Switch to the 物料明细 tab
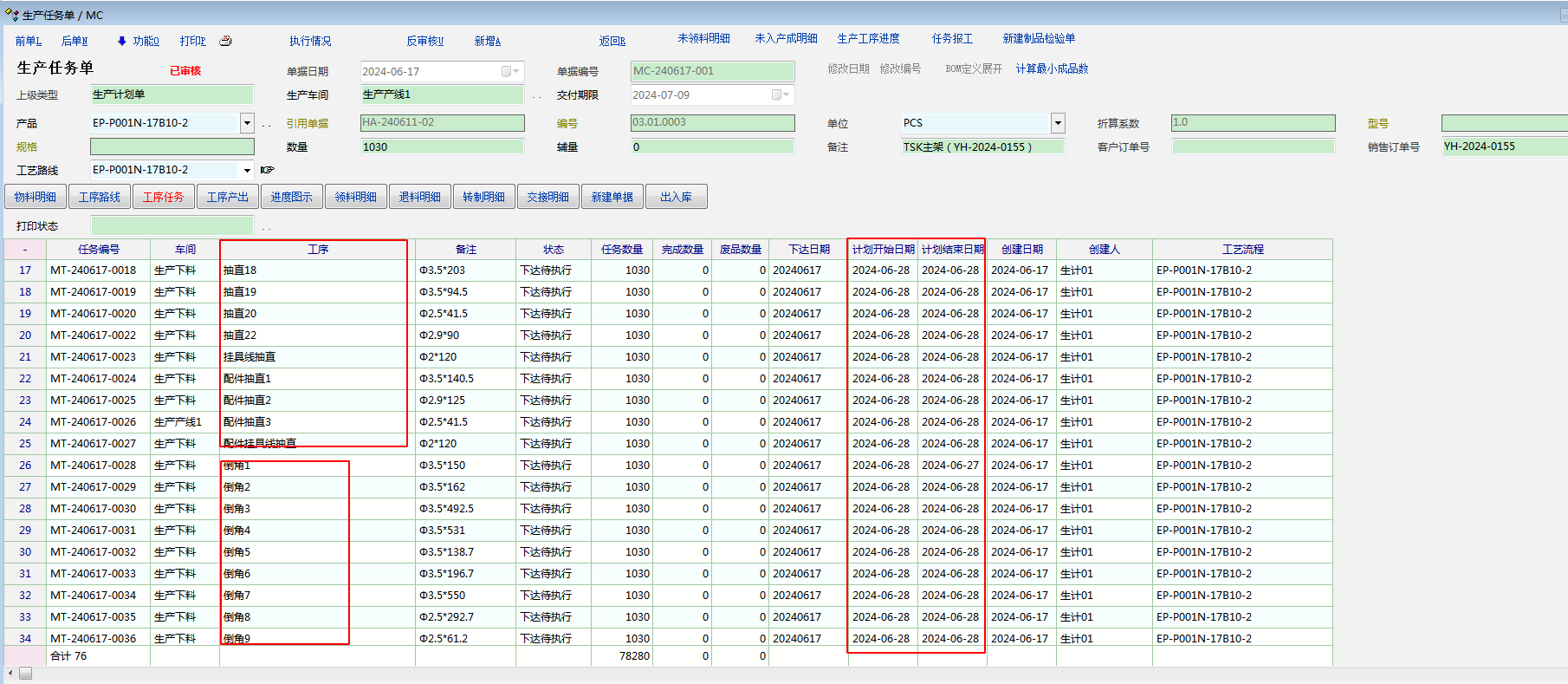Screen dimensions: 1568x684 point(36,197)
